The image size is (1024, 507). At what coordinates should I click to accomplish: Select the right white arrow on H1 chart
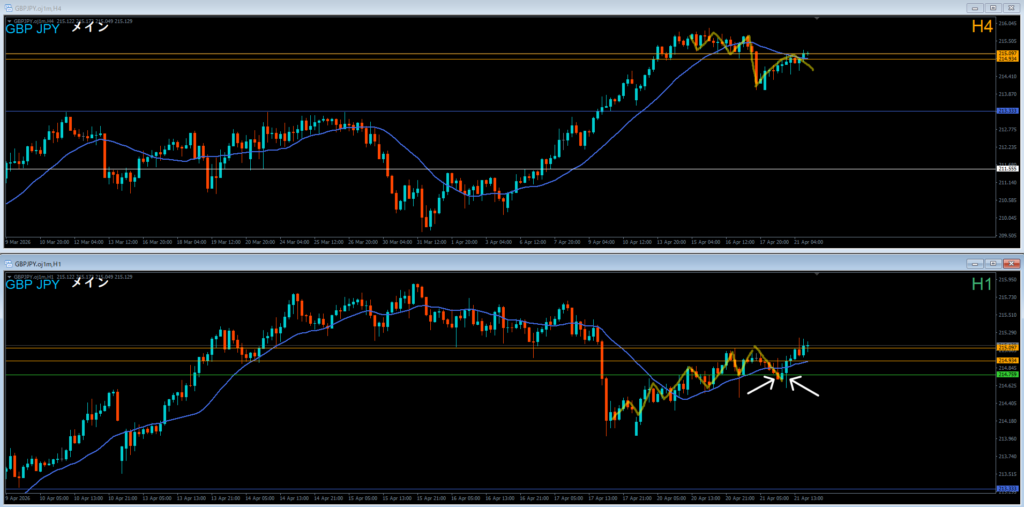click(x=804, y=386)
